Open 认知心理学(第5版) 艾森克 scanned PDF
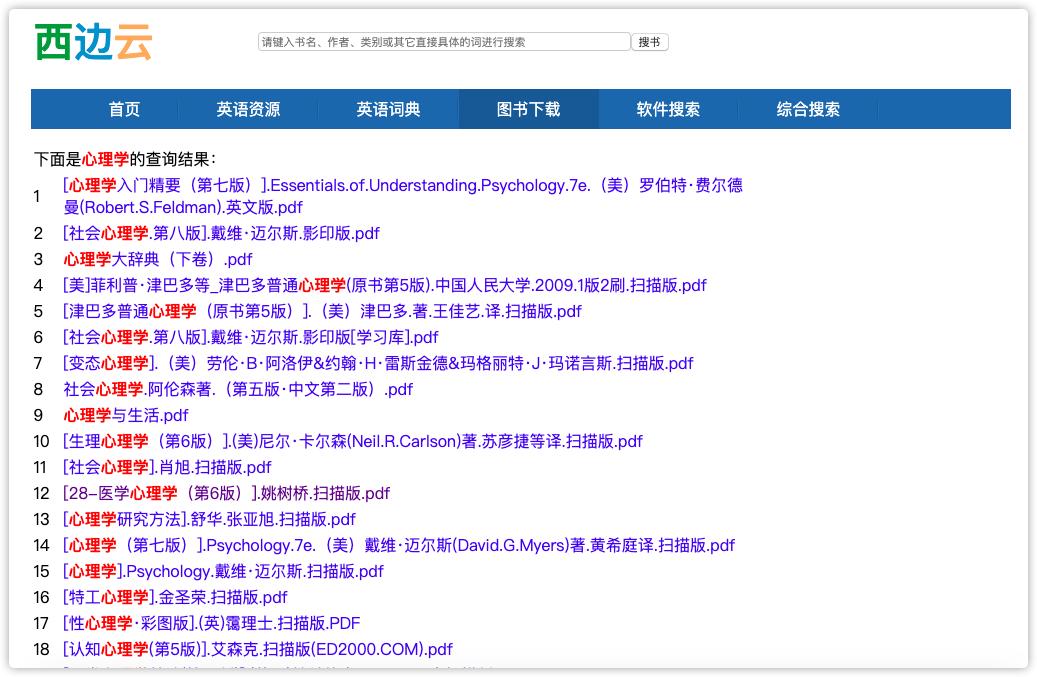1037x677 pixels. [256, 649]
